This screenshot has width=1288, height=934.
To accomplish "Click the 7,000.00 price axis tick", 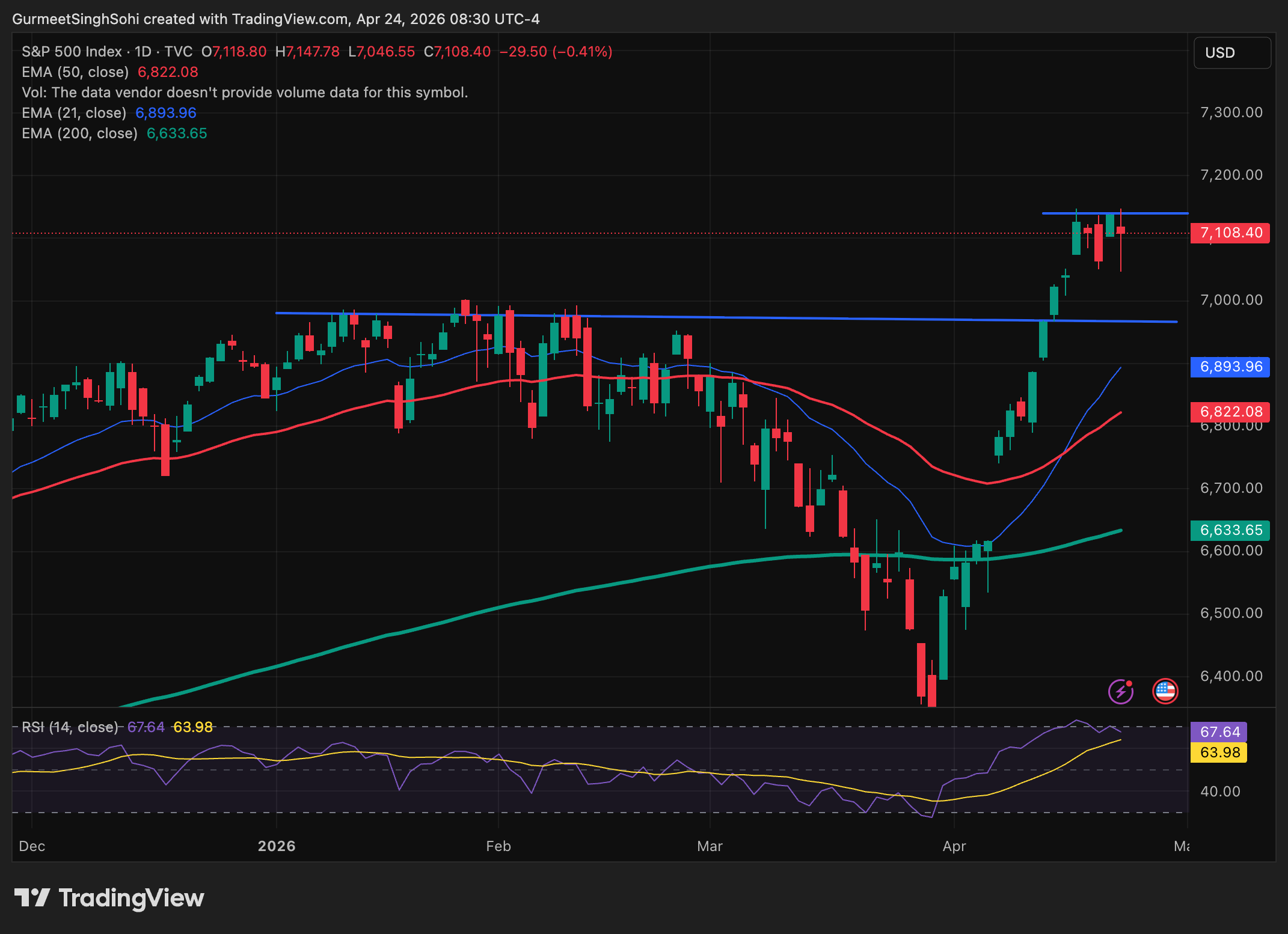I will pyautogui.click(x=1231, y=300).
